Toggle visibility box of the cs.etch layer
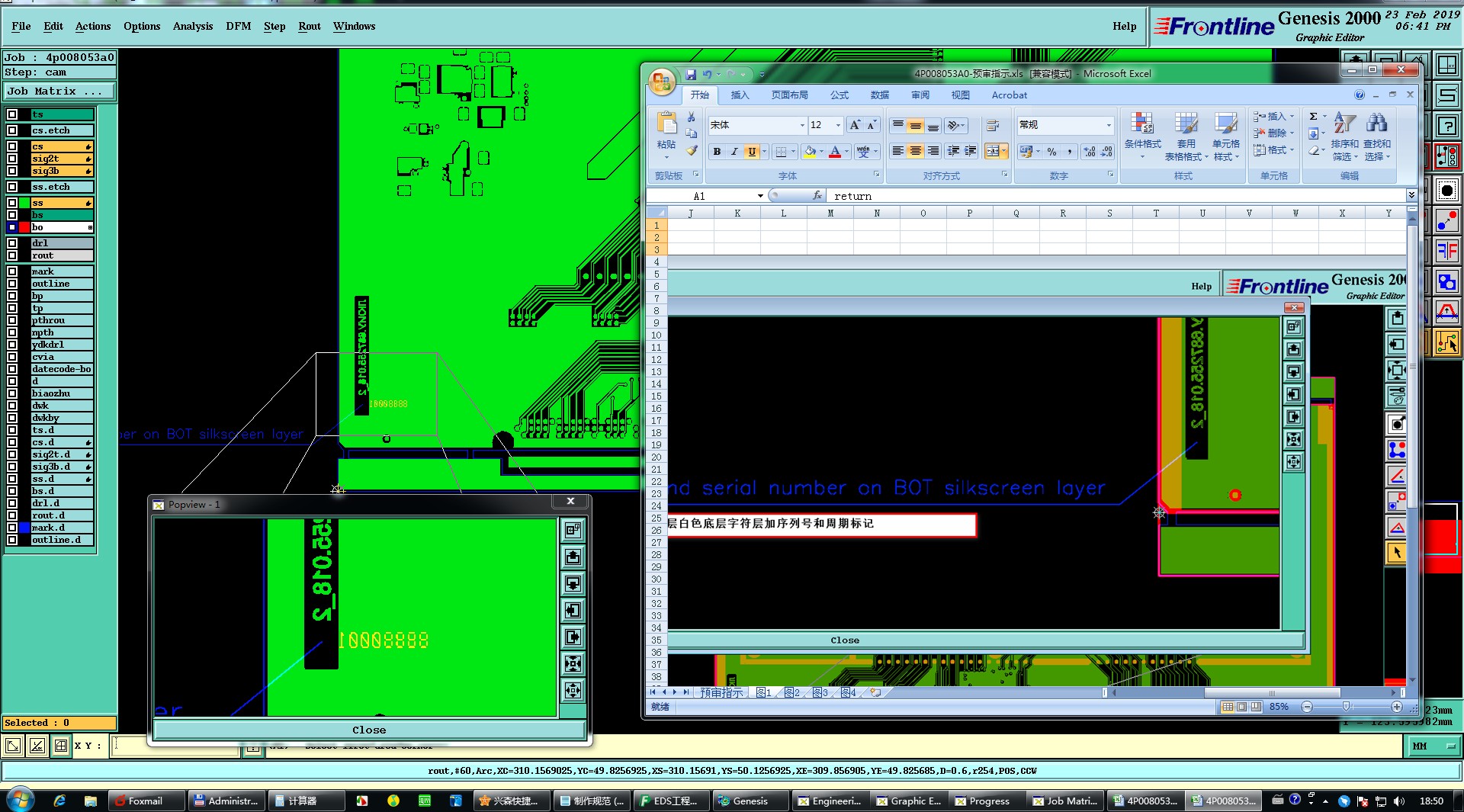1464x812 pixels. [12, 130]
